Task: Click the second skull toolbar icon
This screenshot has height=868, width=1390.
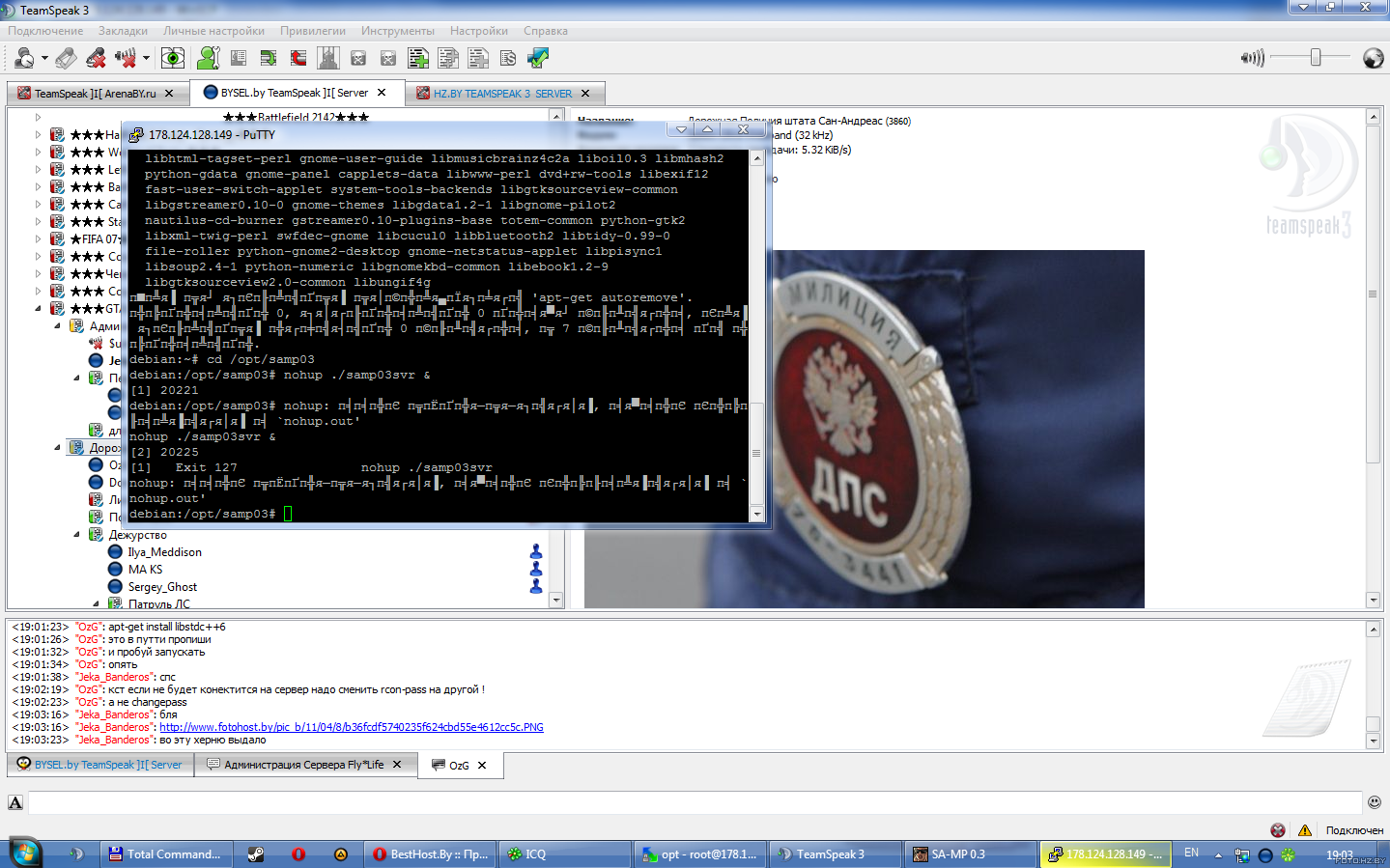Action: tap(388, 58)
